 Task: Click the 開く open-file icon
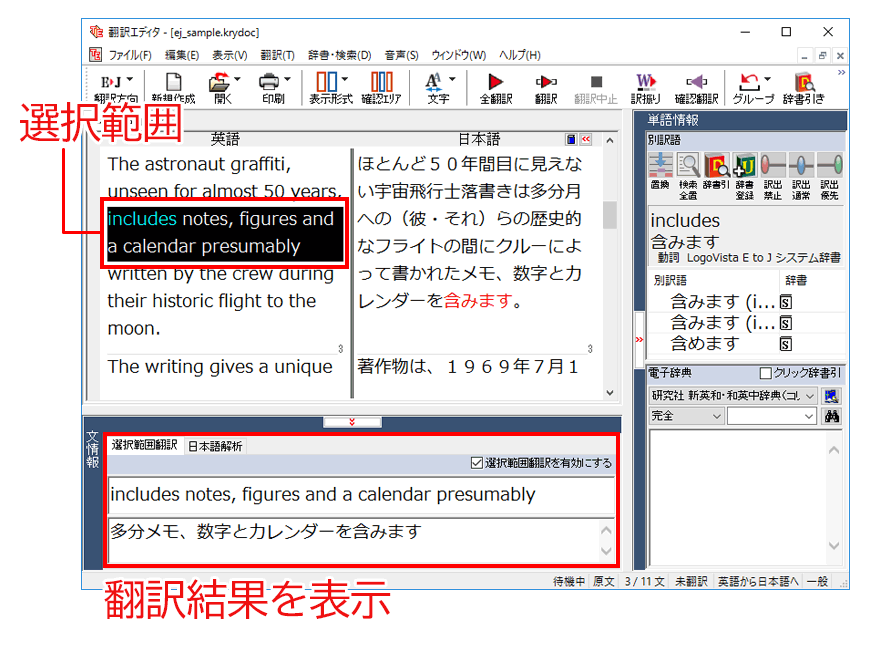219,83
